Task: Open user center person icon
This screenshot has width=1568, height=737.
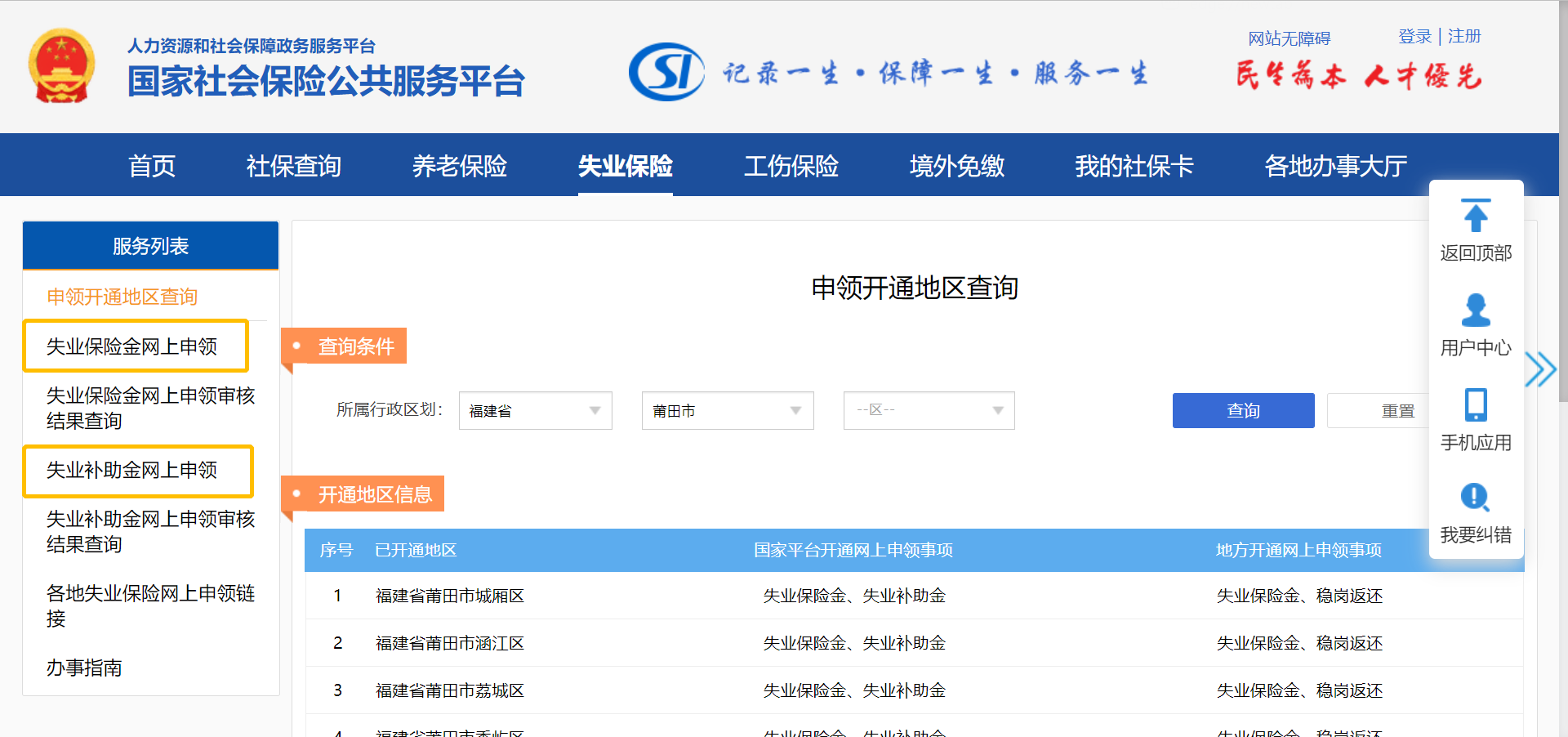Action: point(1475,310)
